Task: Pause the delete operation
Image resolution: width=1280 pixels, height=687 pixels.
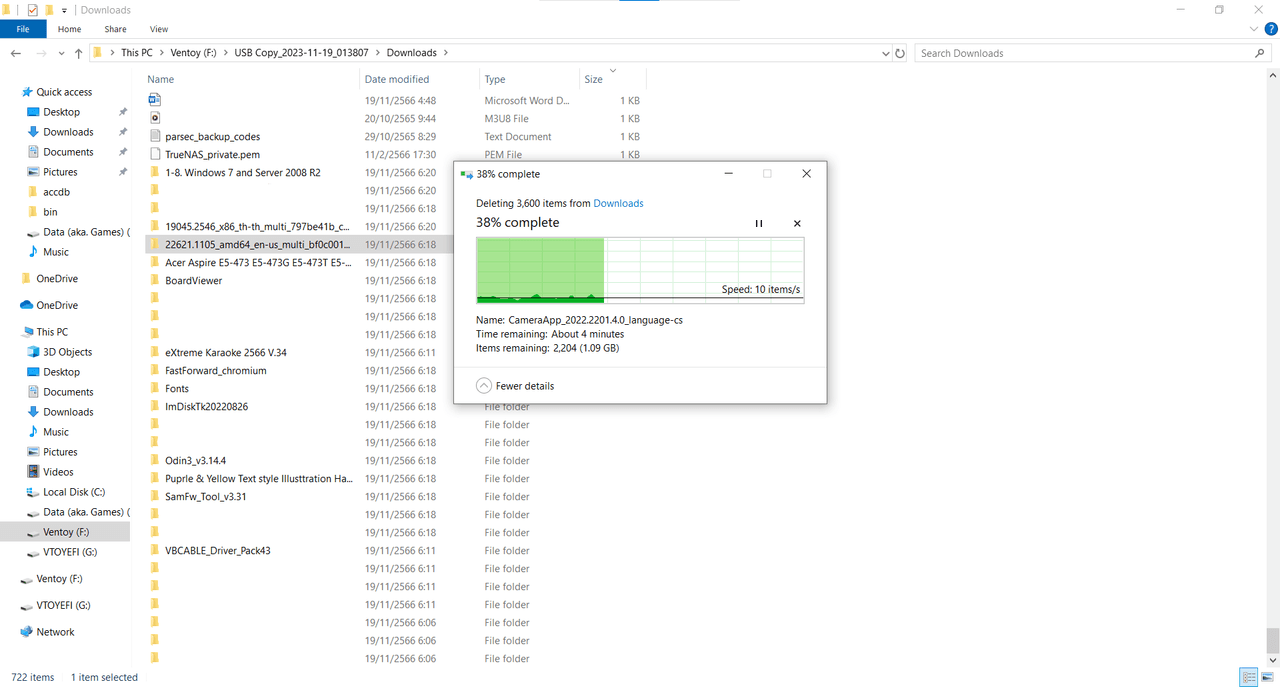Action: pyautogui.click(x=758, y=224)
